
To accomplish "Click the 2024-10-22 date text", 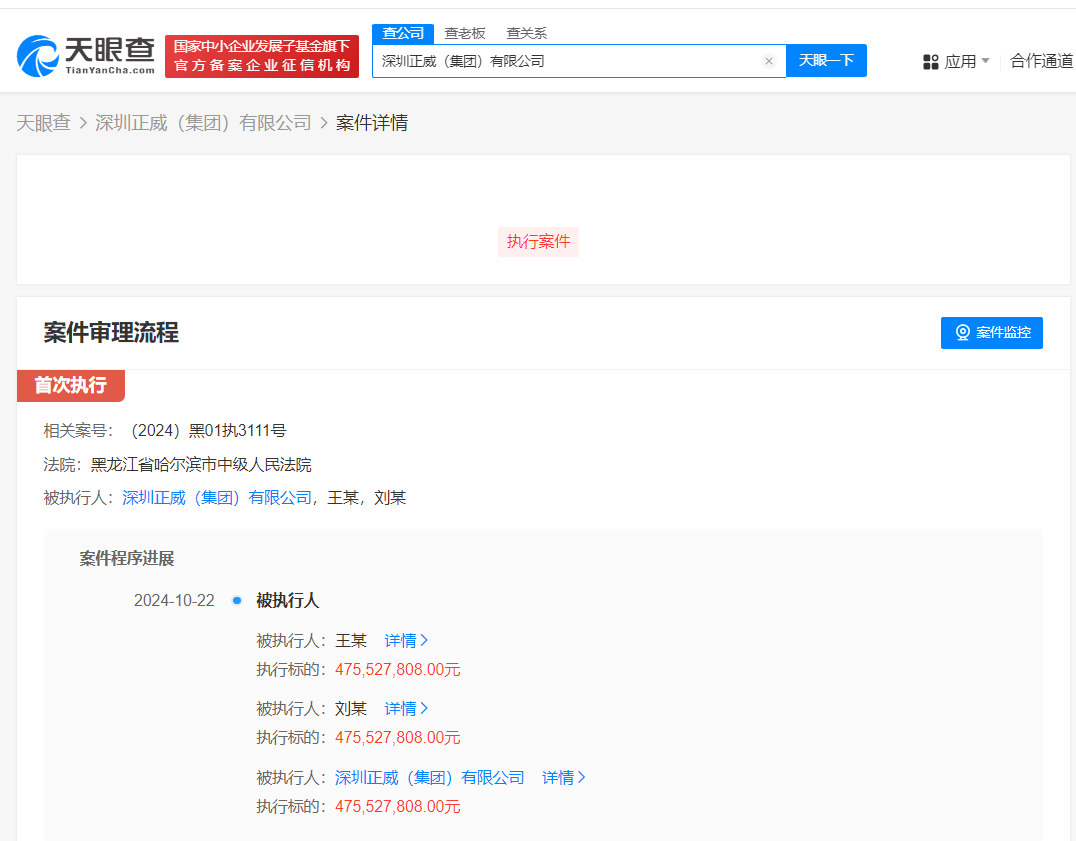I will (x=174, y=601).
